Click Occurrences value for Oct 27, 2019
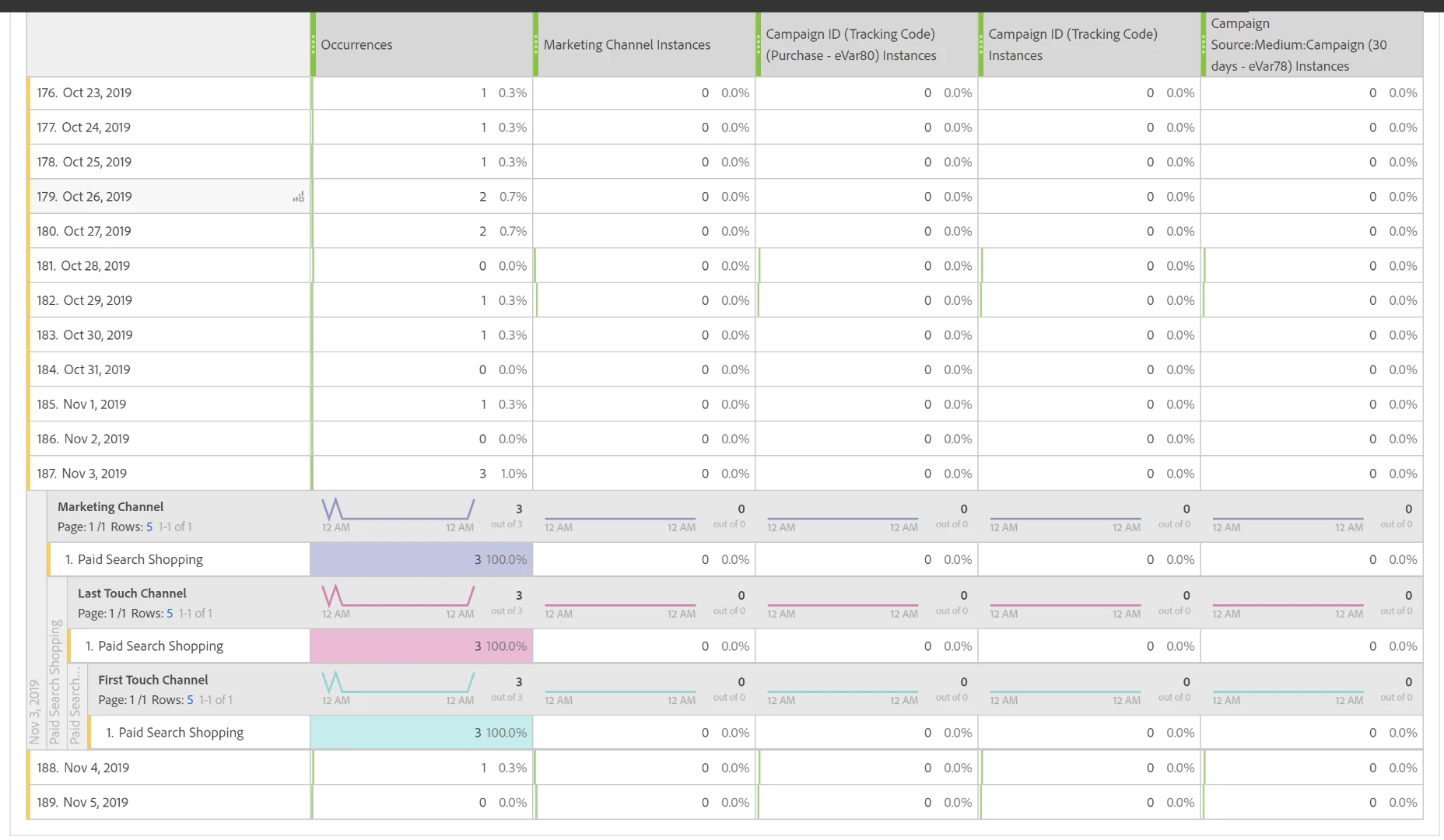 [x=482, y=232]
